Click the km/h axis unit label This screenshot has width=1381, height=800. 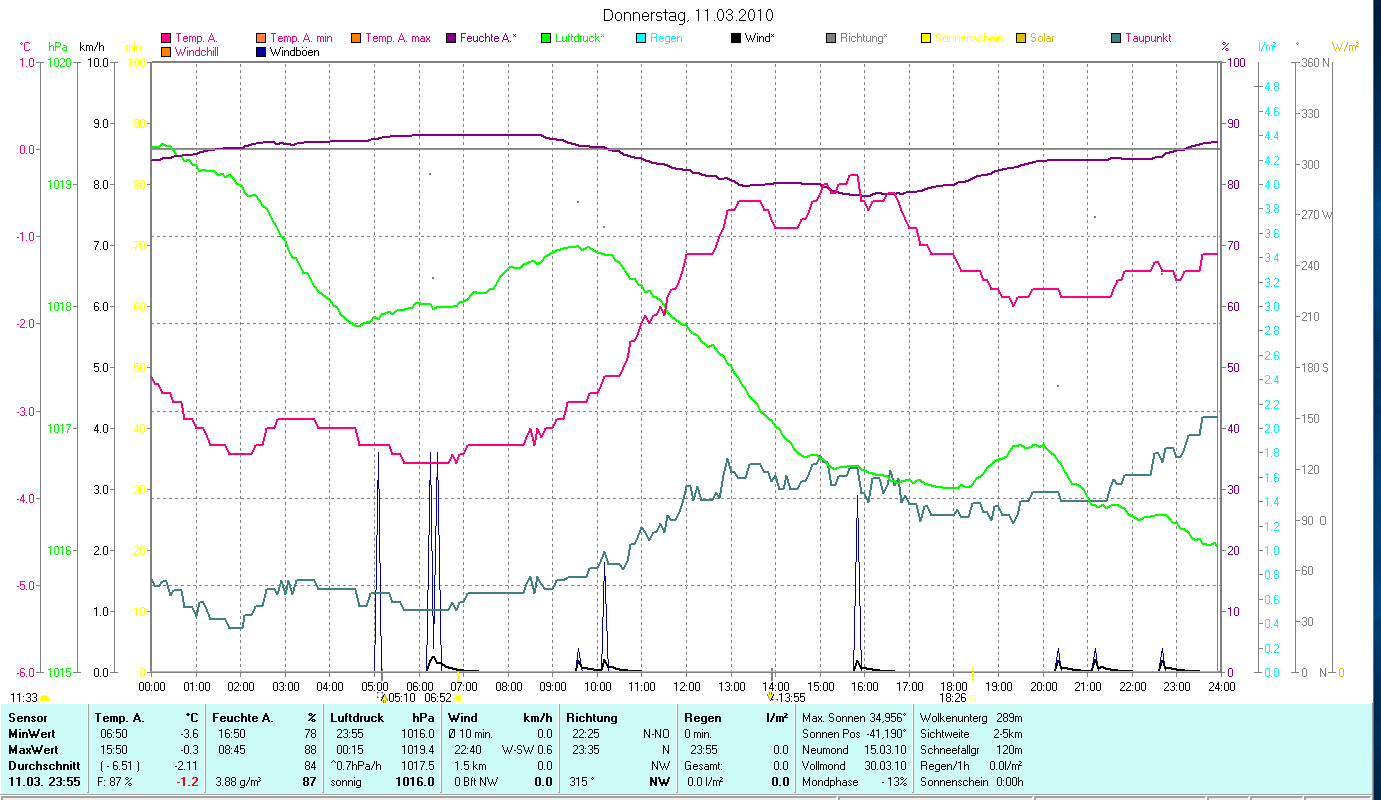coord(92,47)
